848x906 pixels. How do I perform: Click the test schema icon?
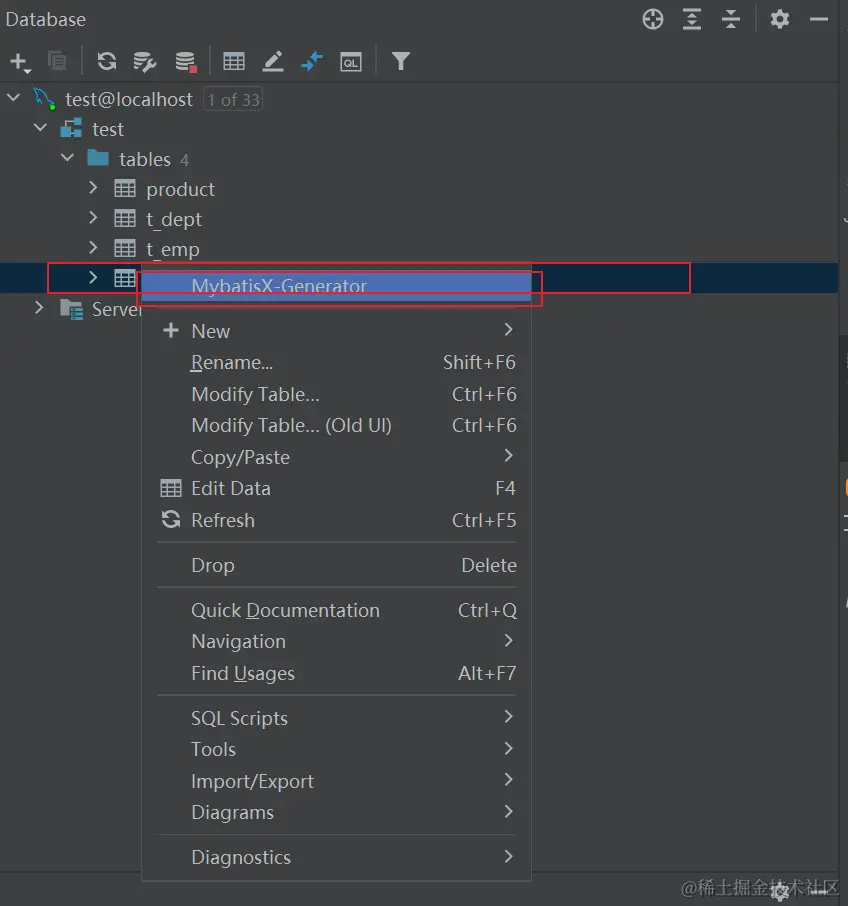[x=71, y=128]
